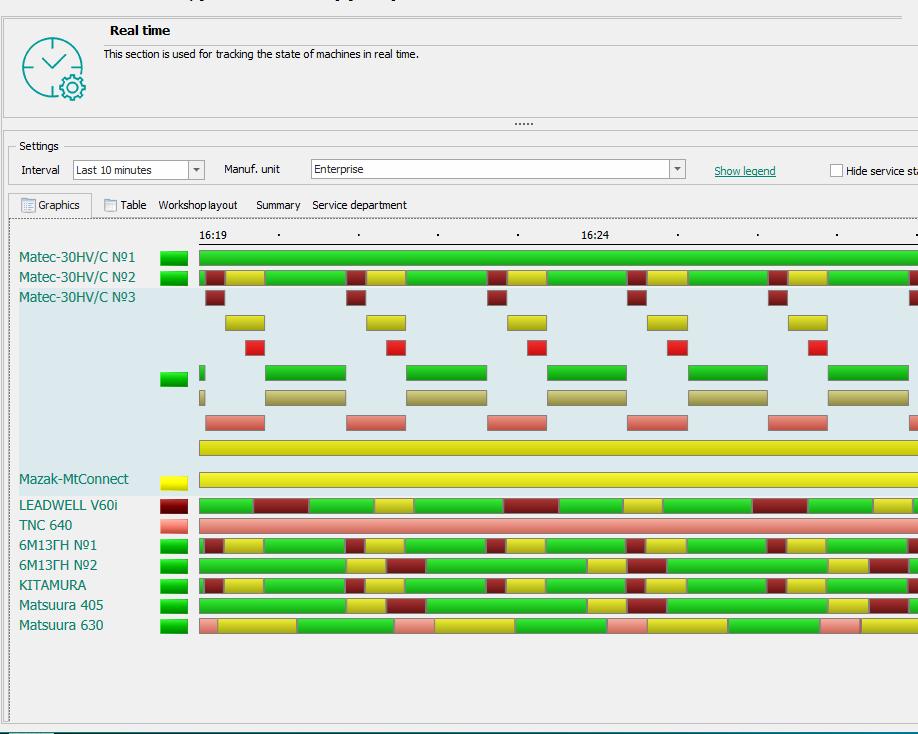Click yellow status swatch for Mazak-MtConnect

174,483
